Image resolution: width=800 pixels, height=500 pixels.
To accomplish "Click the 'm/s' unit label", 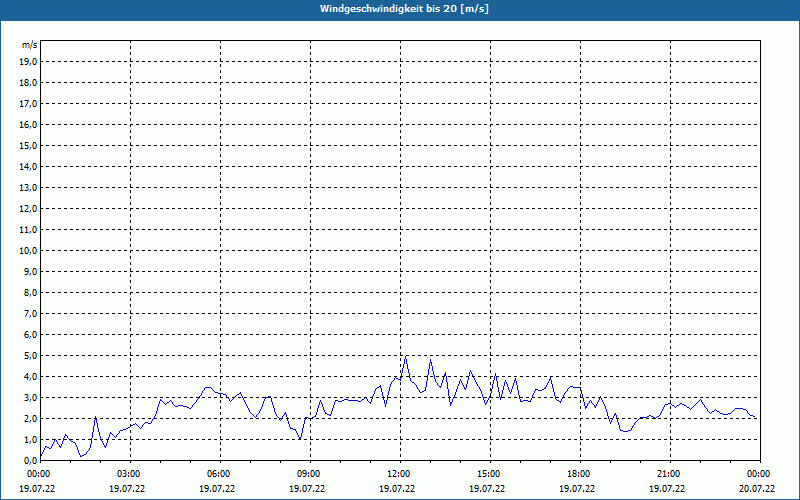I will (x=30, y=45).
